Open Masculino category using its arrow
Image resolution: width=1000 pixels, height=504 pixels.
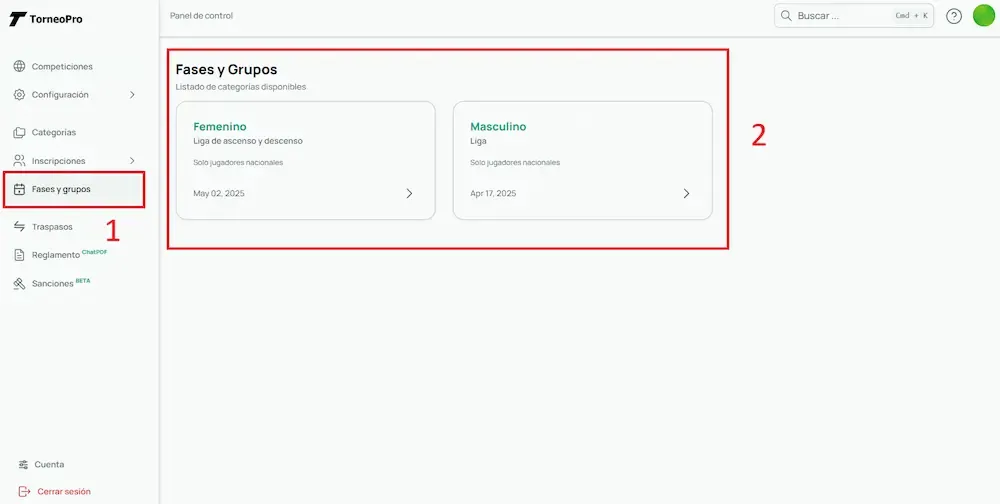[686, 194]
